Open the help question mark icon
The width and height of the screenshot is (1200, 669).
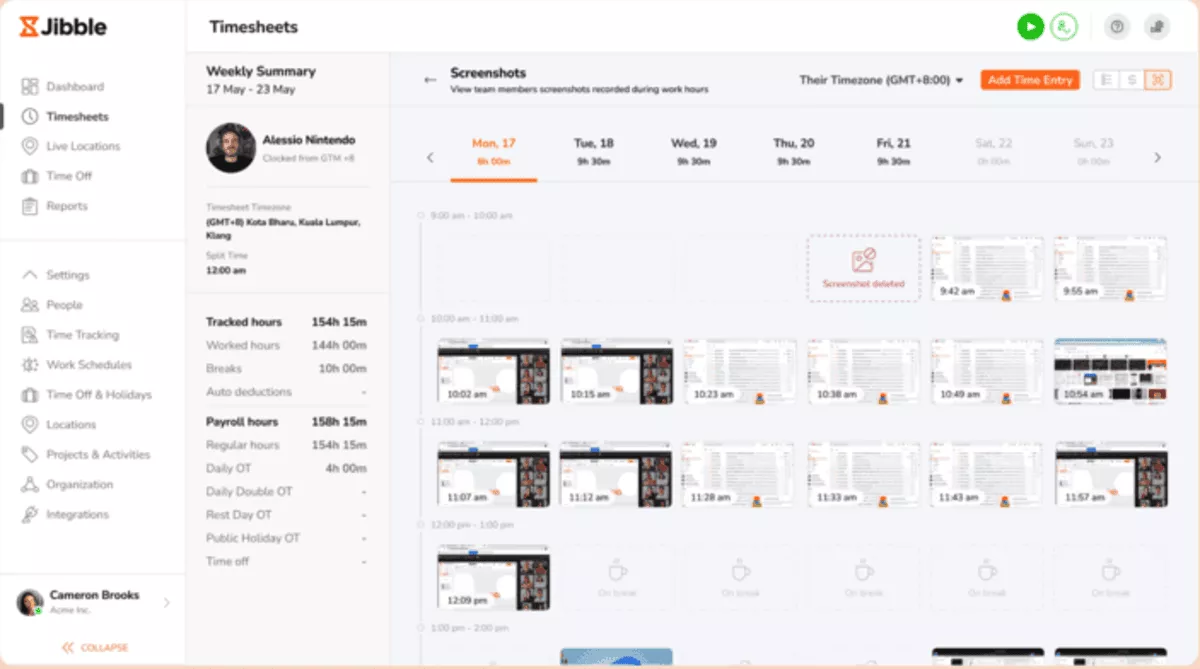pyautogui.click(x=1117, y=27)
